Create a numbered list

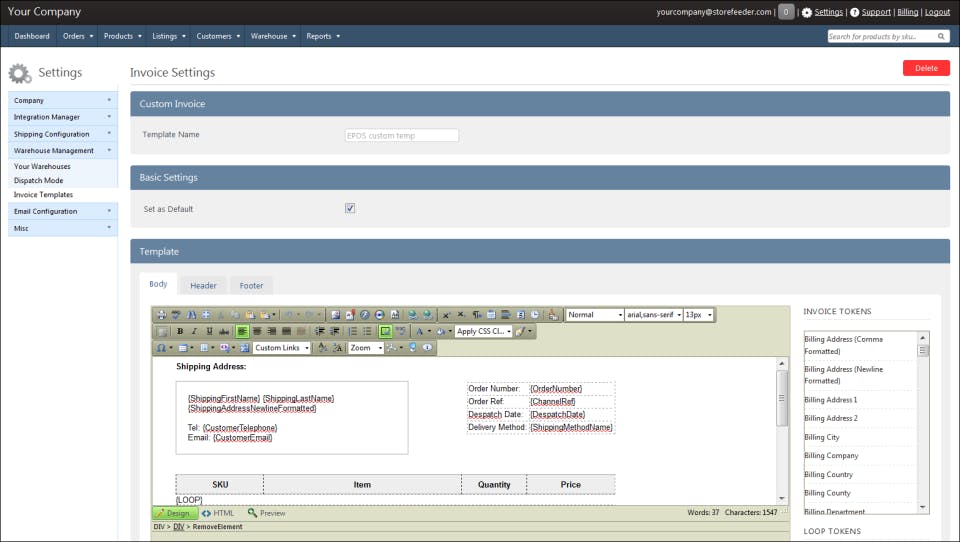pyautogui.click(x=353, y=331)
